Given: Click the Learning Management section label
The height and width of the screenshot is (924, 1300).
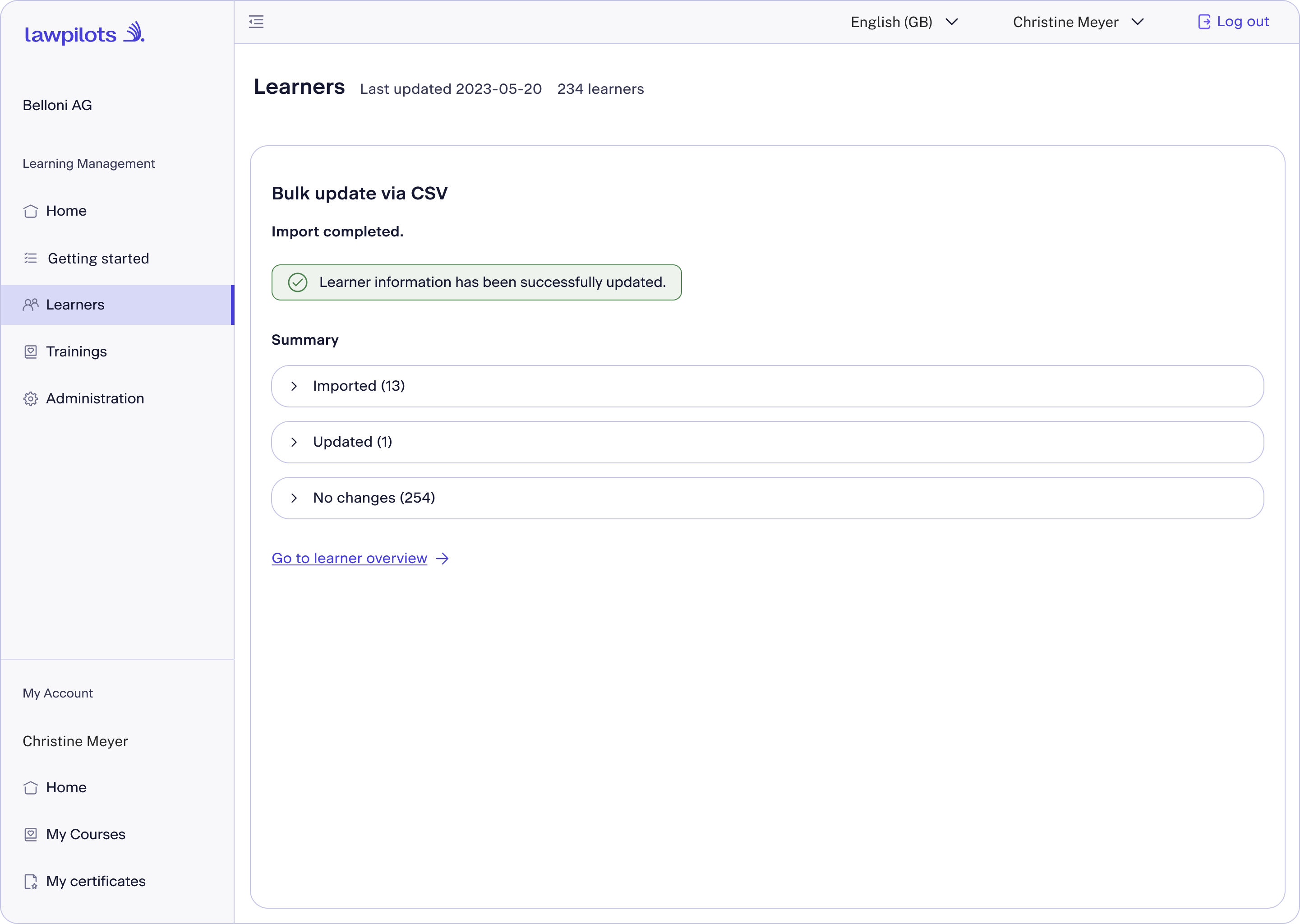Looking at the screenshot, I should pyautogui.click(x=89, y=164).
